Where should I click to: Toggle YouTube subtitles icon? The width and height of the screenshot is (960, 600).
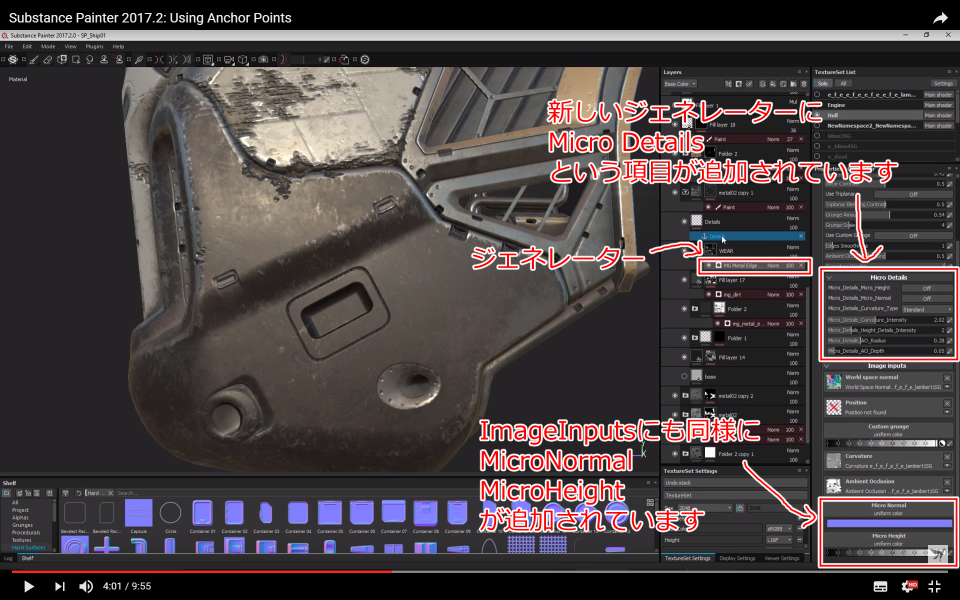pos(880,587)
